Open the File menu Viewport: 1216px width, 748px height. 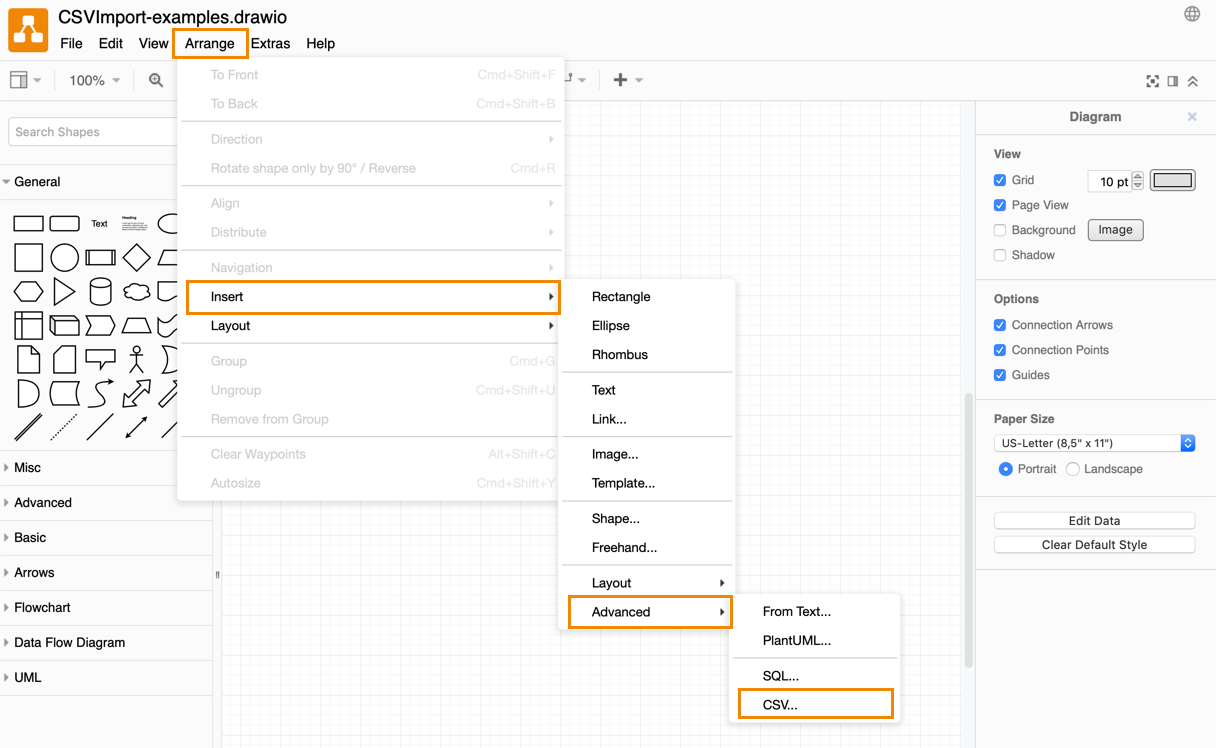71,43
